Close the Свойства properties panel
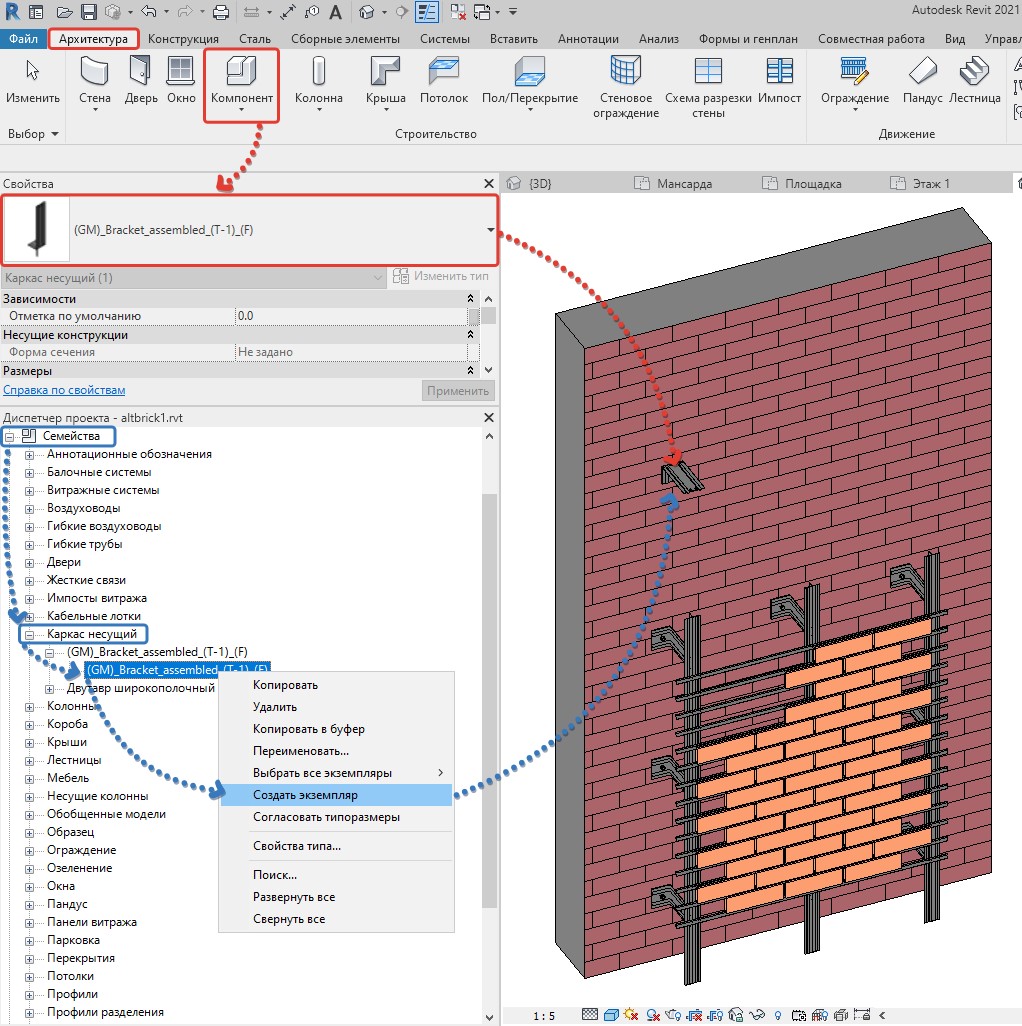Screen dimensions: 1022x1026 tap(488, 184)
